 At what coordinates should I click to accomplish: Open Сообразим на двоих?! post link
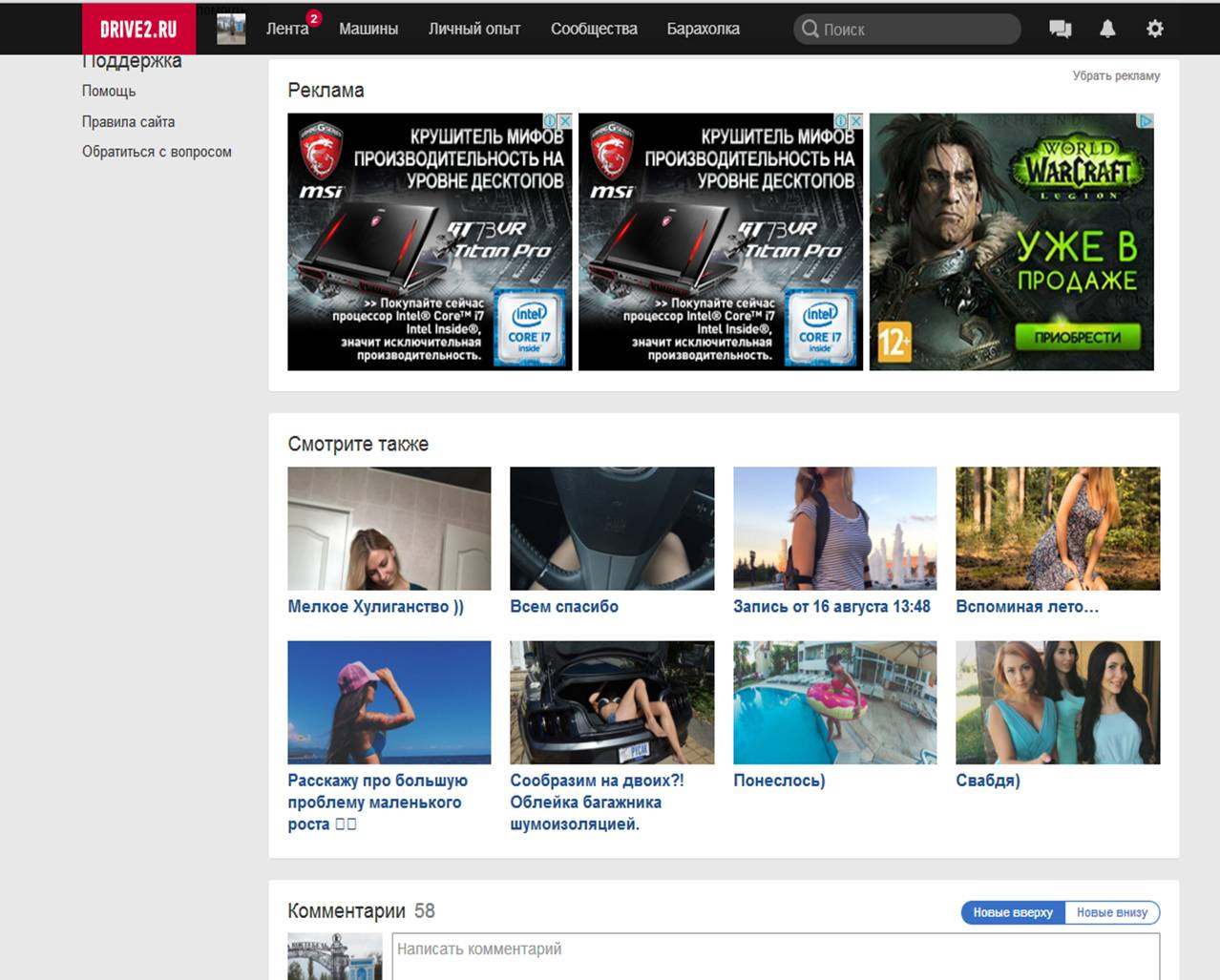click(597, 803)
